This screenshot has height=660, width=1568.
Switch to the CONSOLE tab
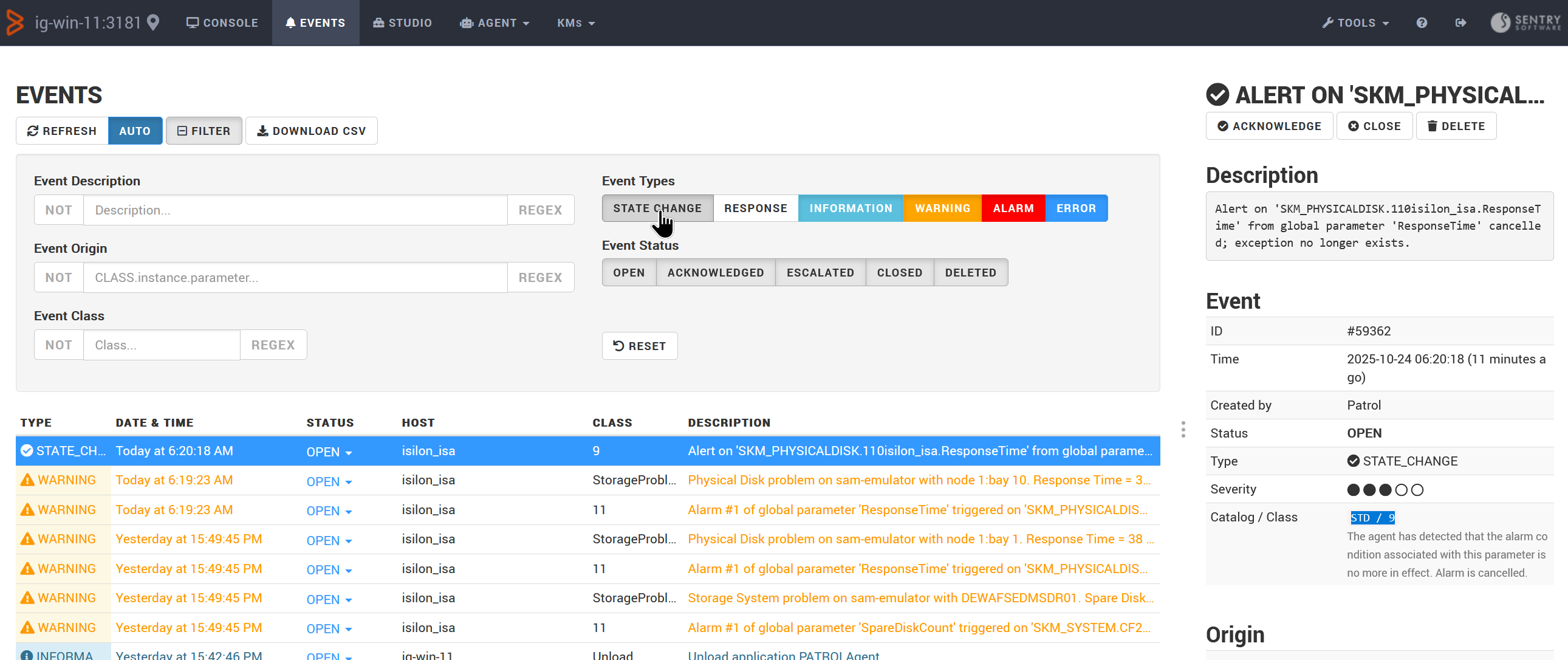(x=222, y=22)
